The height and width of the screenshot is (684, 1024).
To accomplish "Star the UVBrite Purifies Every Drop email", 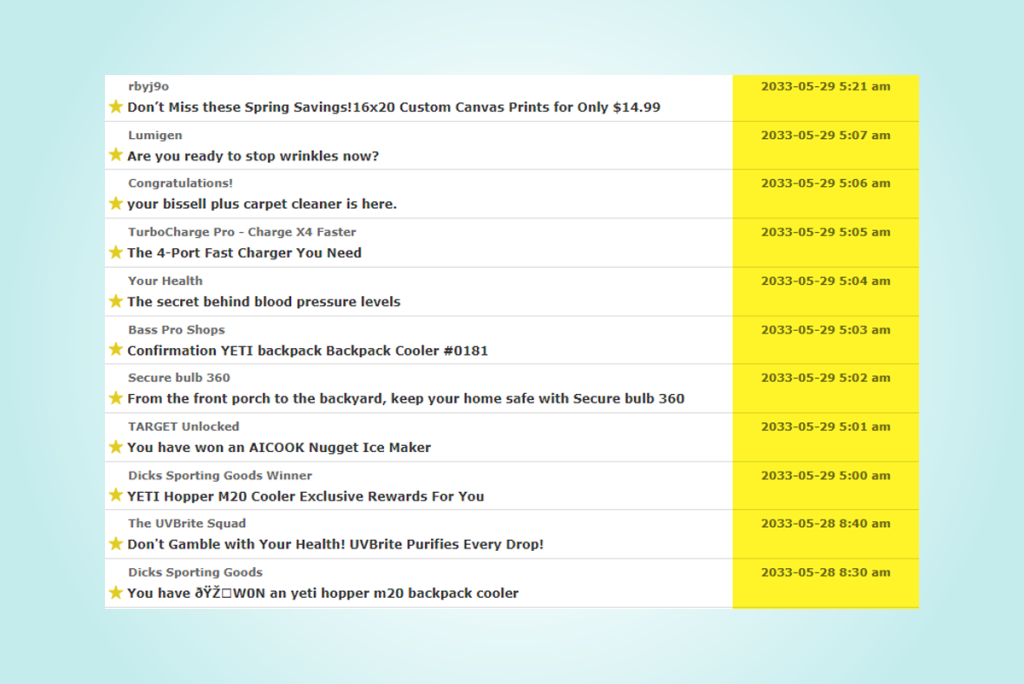I will pos(116,544).
